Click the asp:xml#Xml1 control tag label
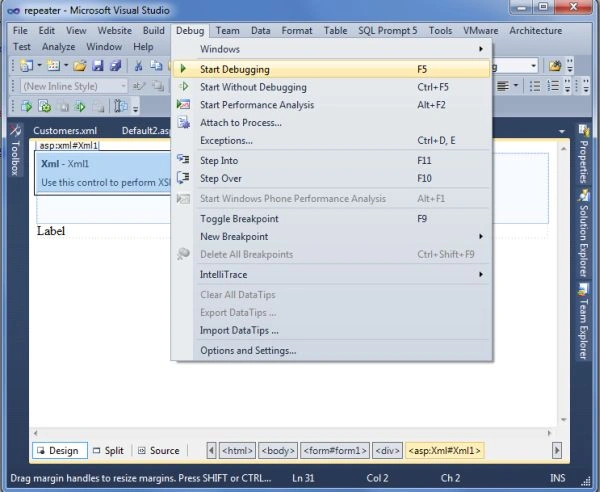The image size is (600, 492). click(68, 145)
